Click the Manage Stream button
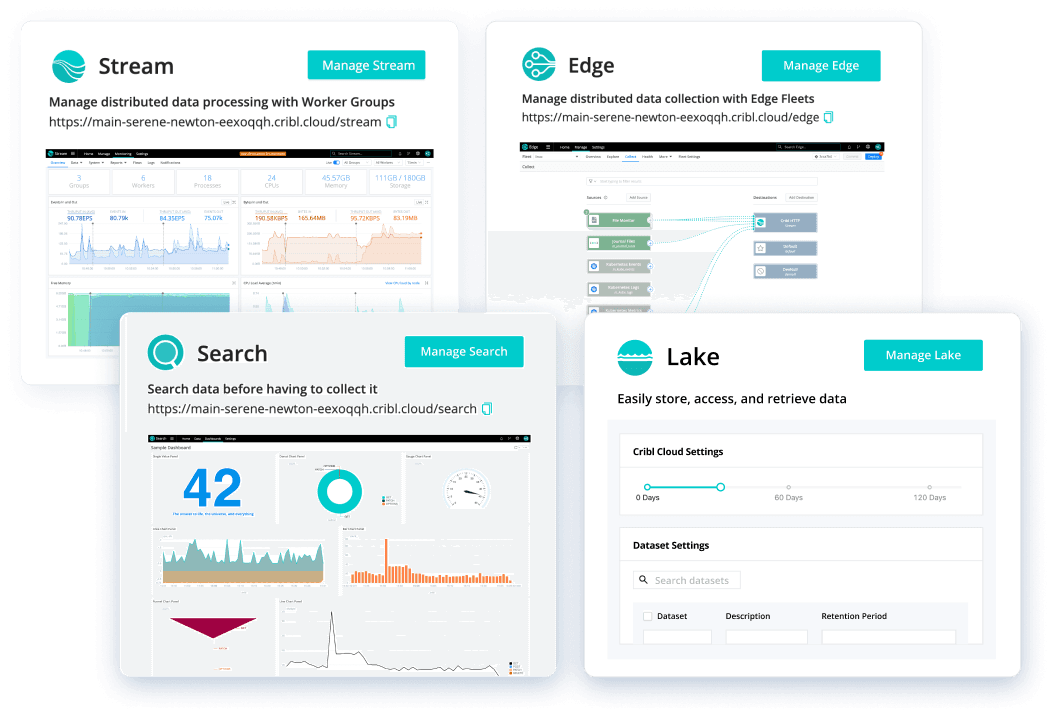The height and width of the screenshot is (715, 1052). pyautogui.click(x=366, y=65)
